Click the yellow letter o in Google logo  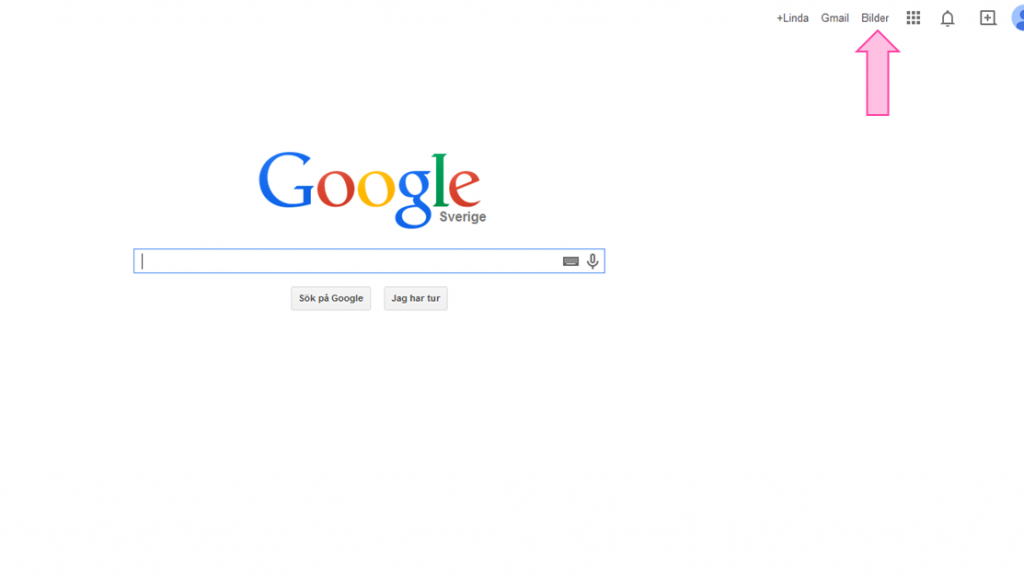[x=376, y=187]
